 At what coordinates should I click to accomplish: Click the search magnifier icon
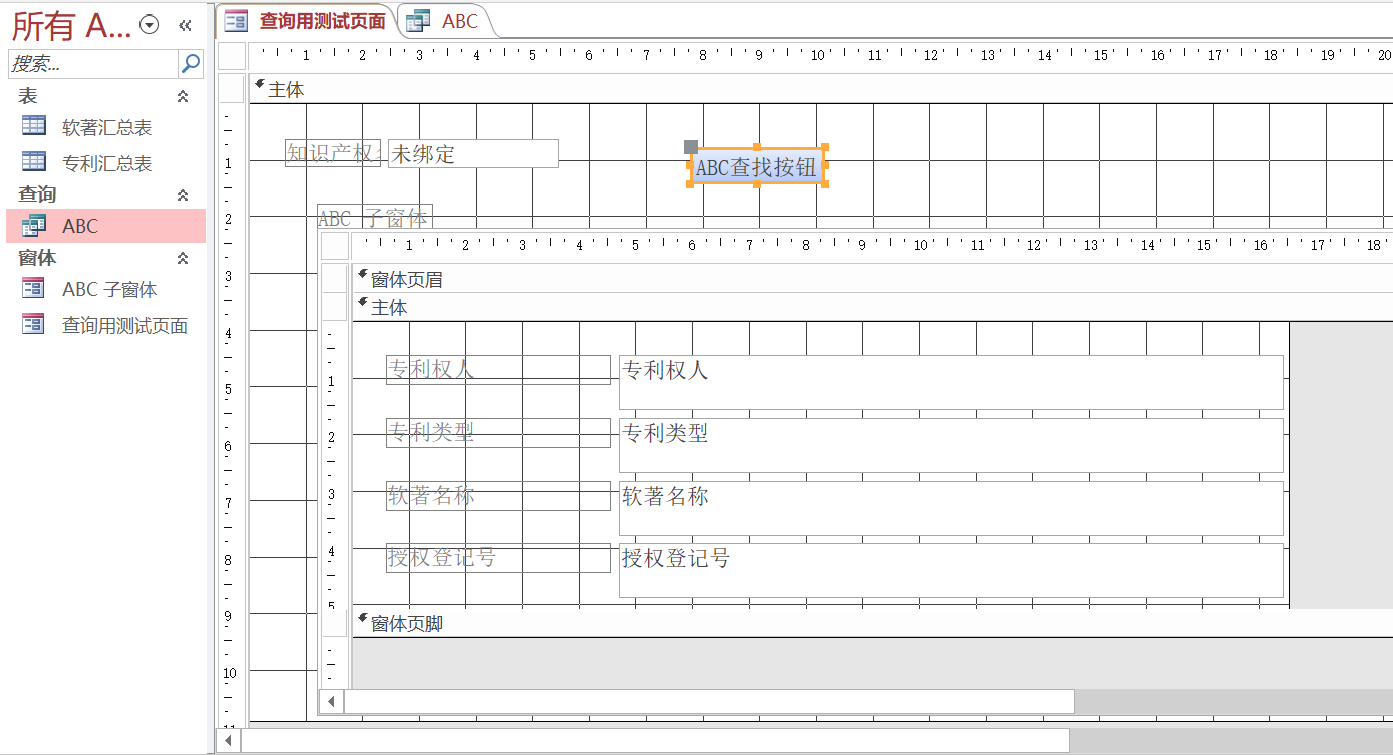191,63
